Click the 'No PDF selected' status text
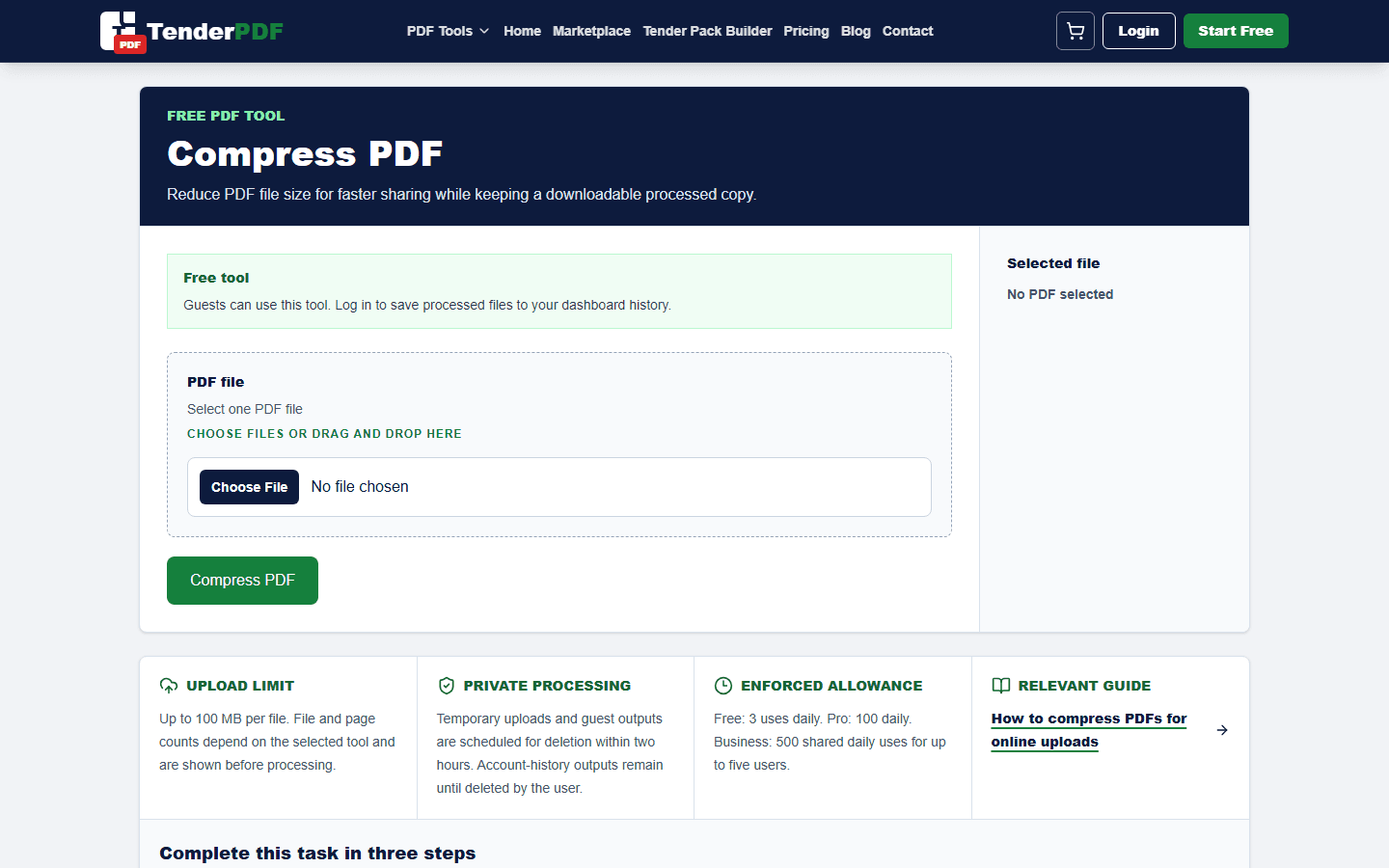 [1060, 294]
